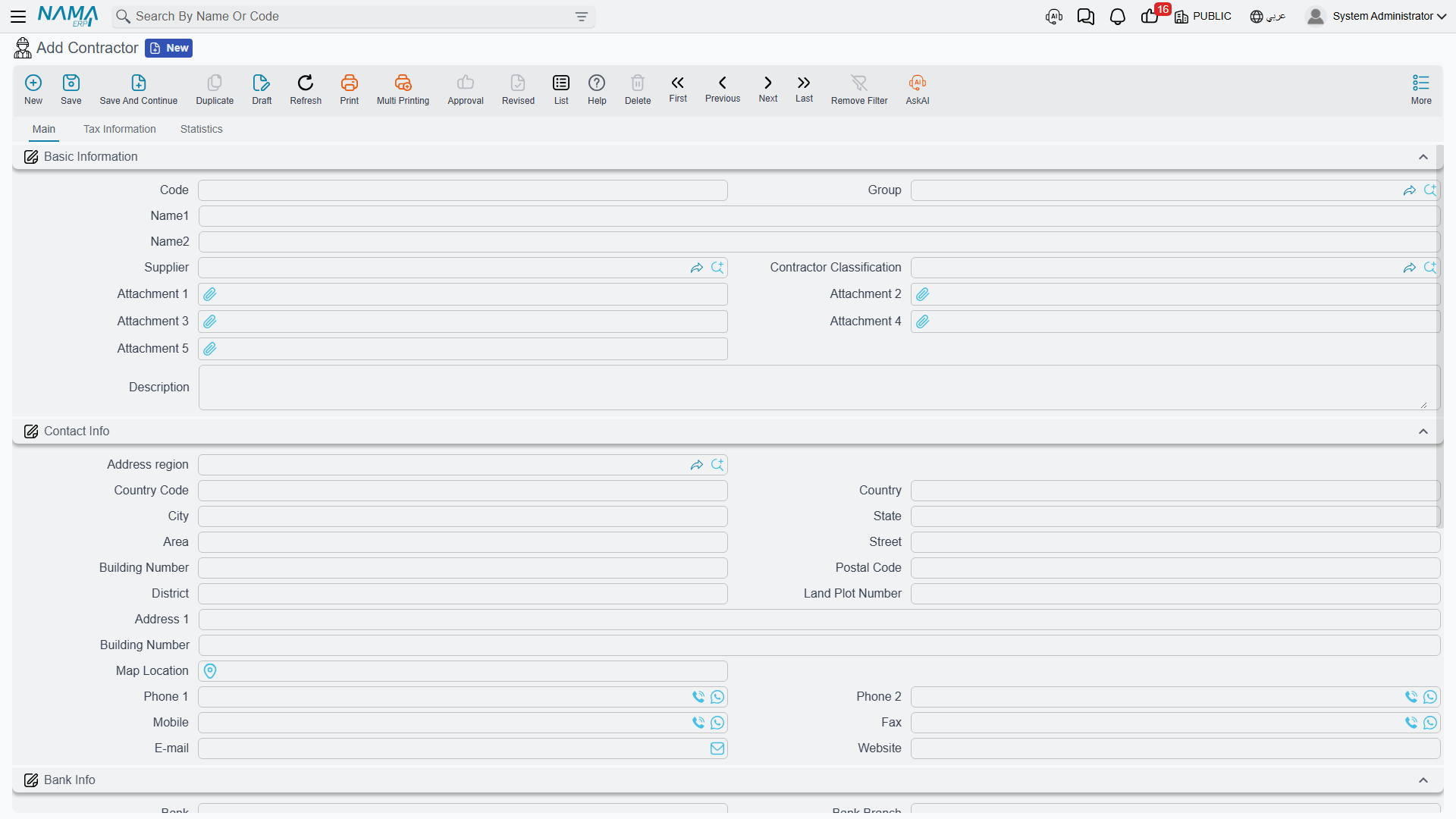Mark record as Revised
The height and width of the screenshot is (819, 1456).
point(518,89)
